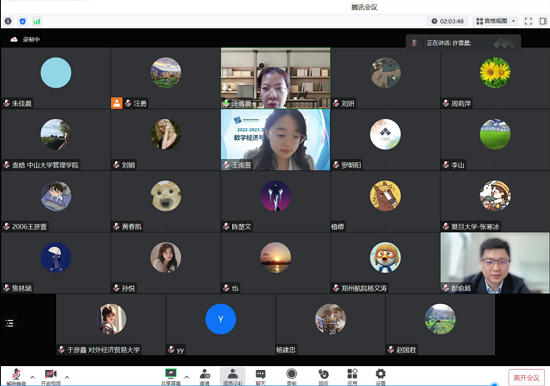550x386 pixels.
Task: Click the red Leave Meeting button
Action: tap(526, 378)
